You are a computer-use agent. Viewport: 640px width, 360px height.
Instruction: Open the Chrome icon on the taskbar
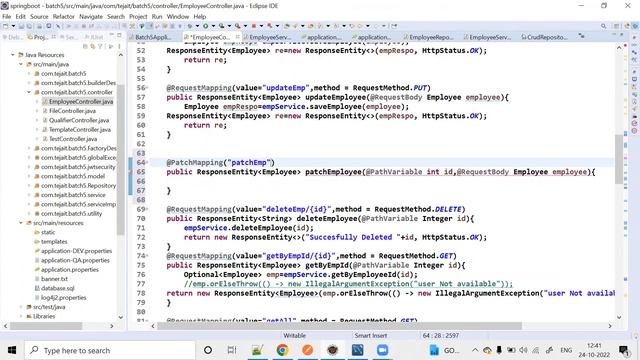[282, 350]
